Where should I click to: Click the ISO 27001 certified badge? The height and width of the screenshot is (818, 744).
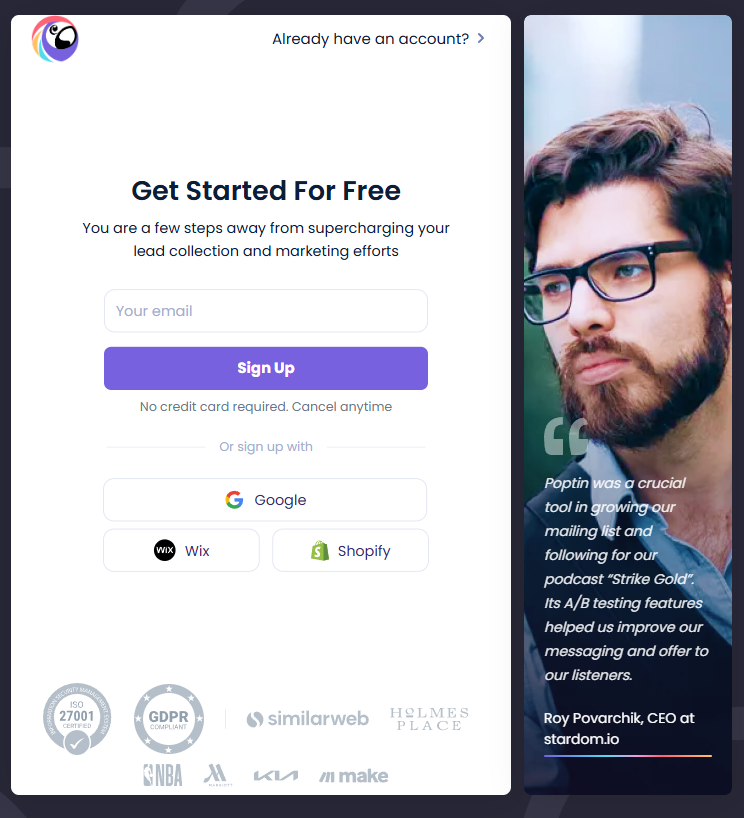(77, 719)
